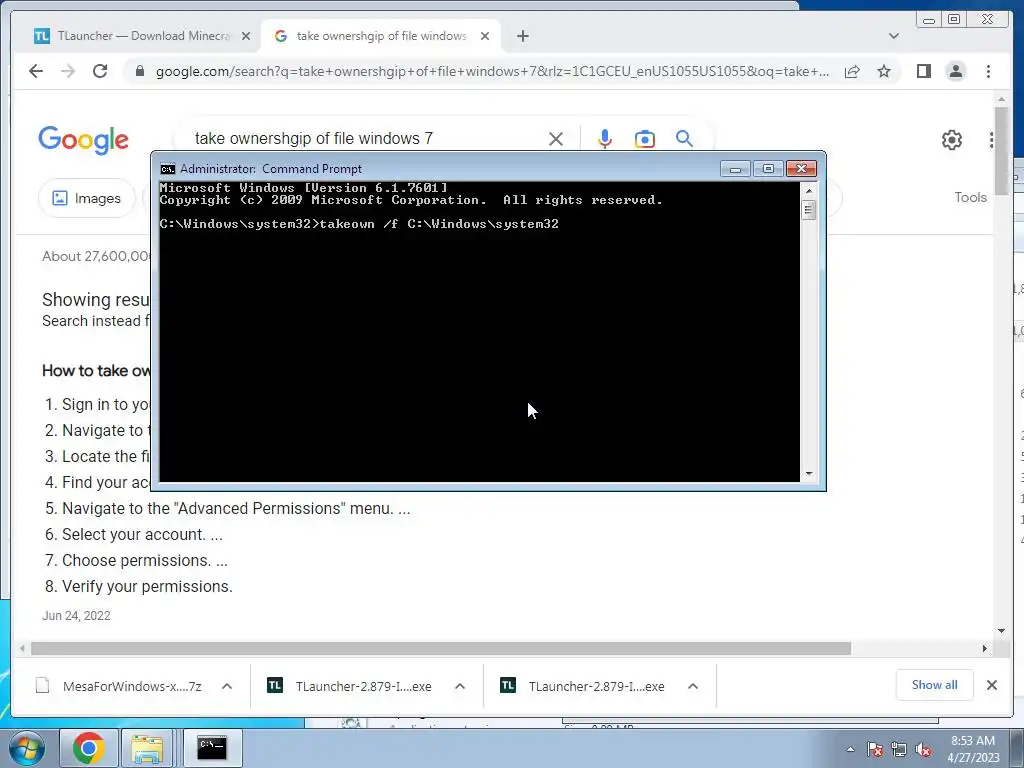Click the site lock icon in the address bar
The width and height of the screenshot is (1024, 768).
140,71
